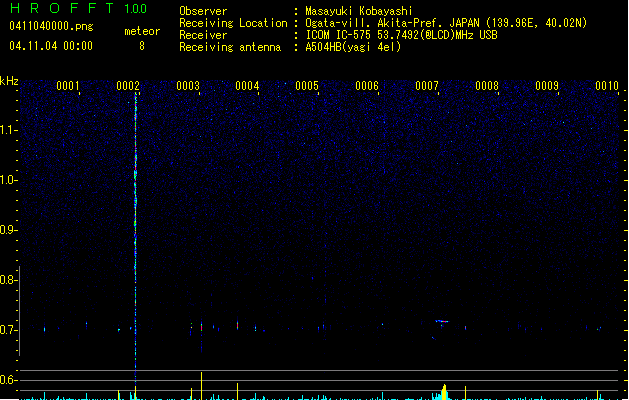Click the yellow intensity peak cluster near 0007
This screenshot has width=629, height=400.
click(x=443, y=392)
